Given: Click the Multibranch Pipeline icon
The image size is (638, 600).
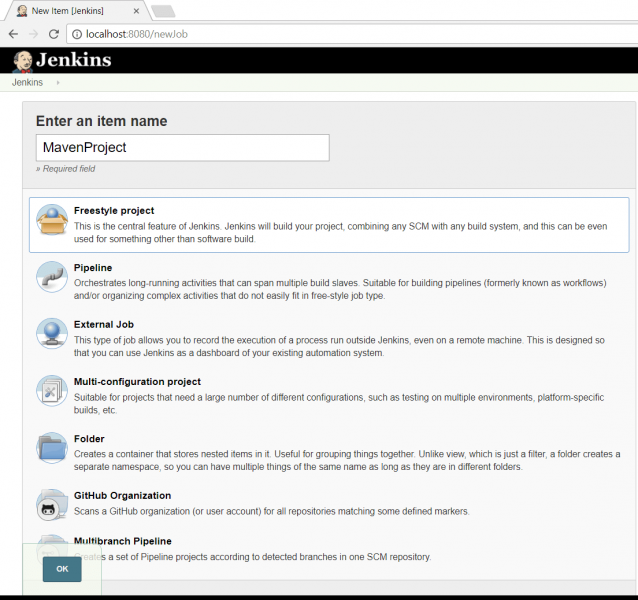Looking at the screenshot, I should point(52,545).
